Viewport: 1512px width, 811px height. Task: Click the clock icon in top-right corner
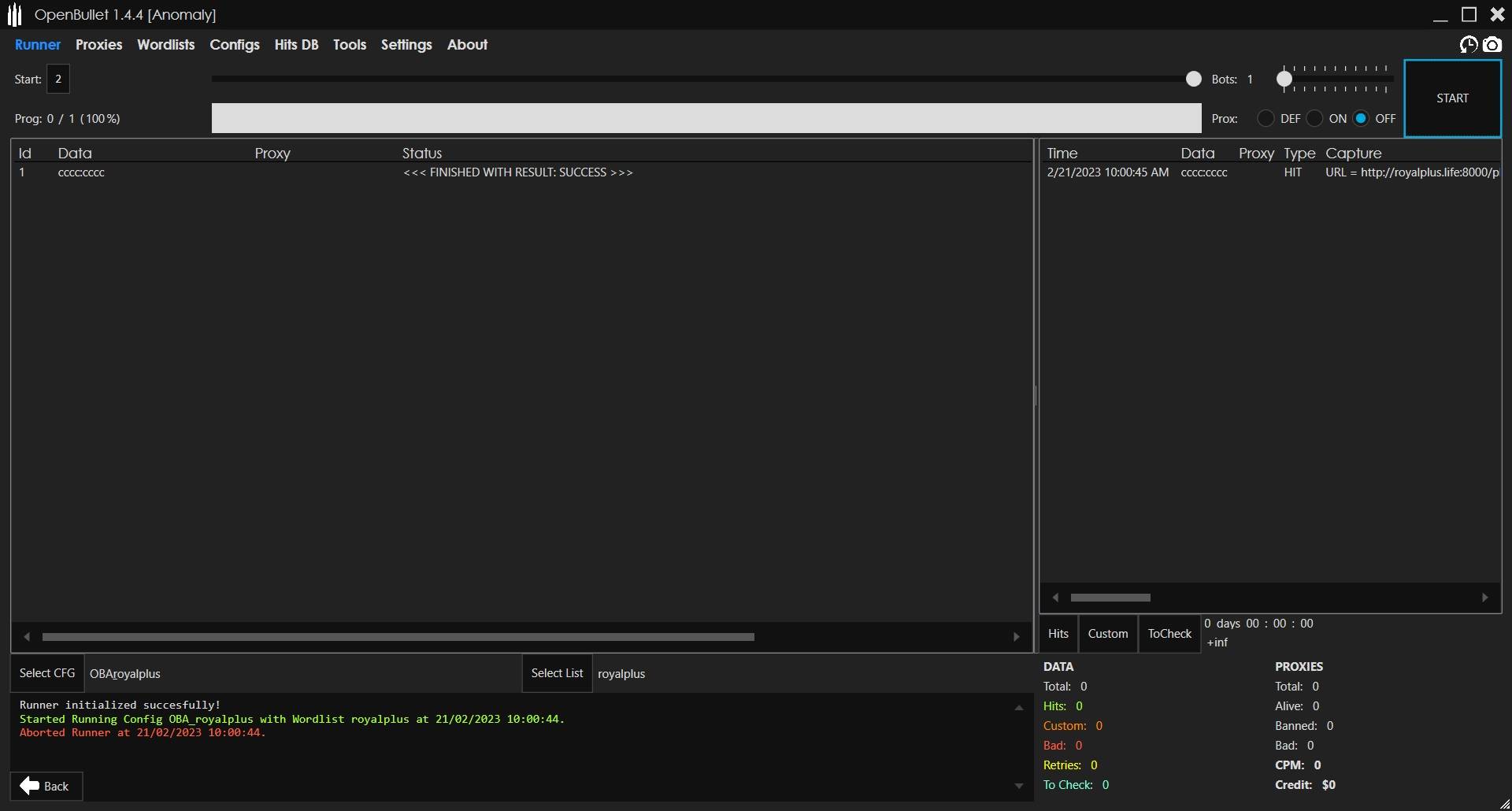click(x=1468, y=45)
